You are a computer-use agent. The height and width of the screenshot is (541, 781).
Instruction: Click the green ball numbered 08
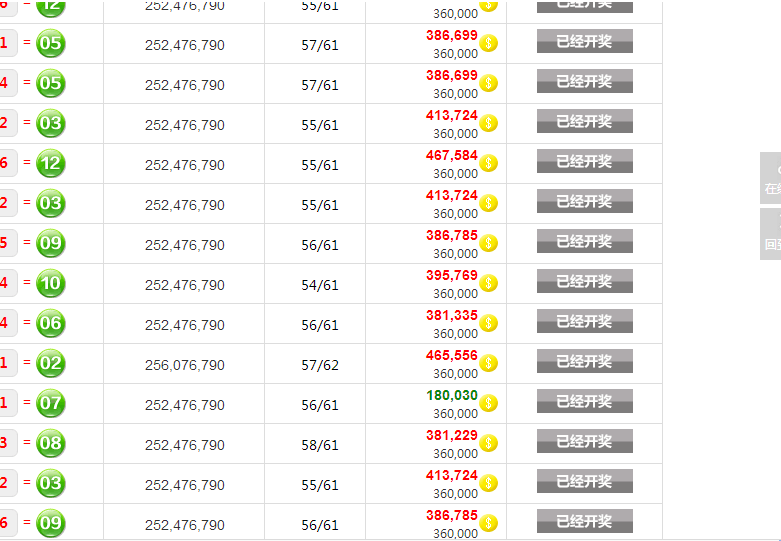click(x=50, y=443)
